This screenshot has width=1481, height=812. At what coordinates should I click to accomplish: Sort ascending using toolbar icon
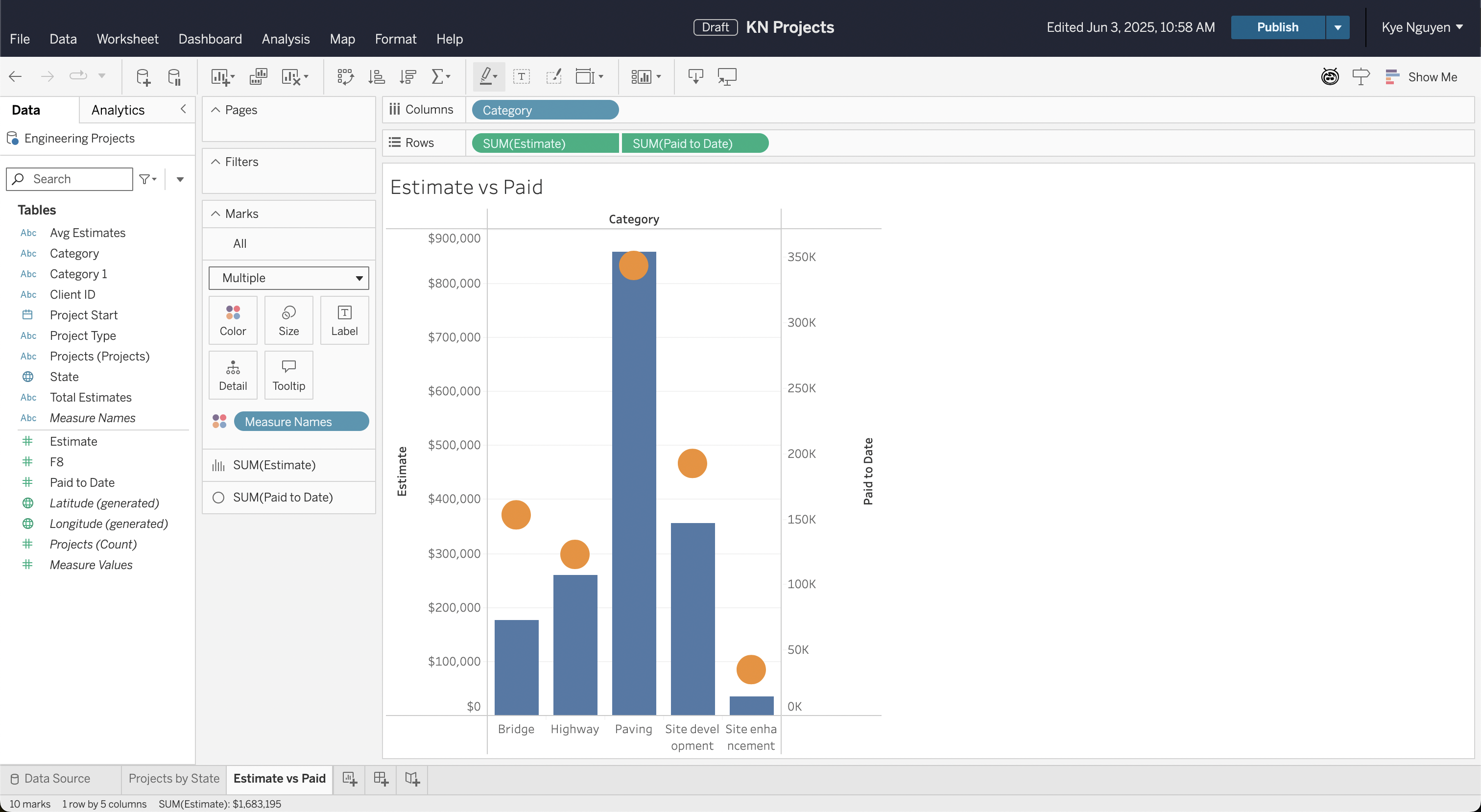click(x=377, y=76)
